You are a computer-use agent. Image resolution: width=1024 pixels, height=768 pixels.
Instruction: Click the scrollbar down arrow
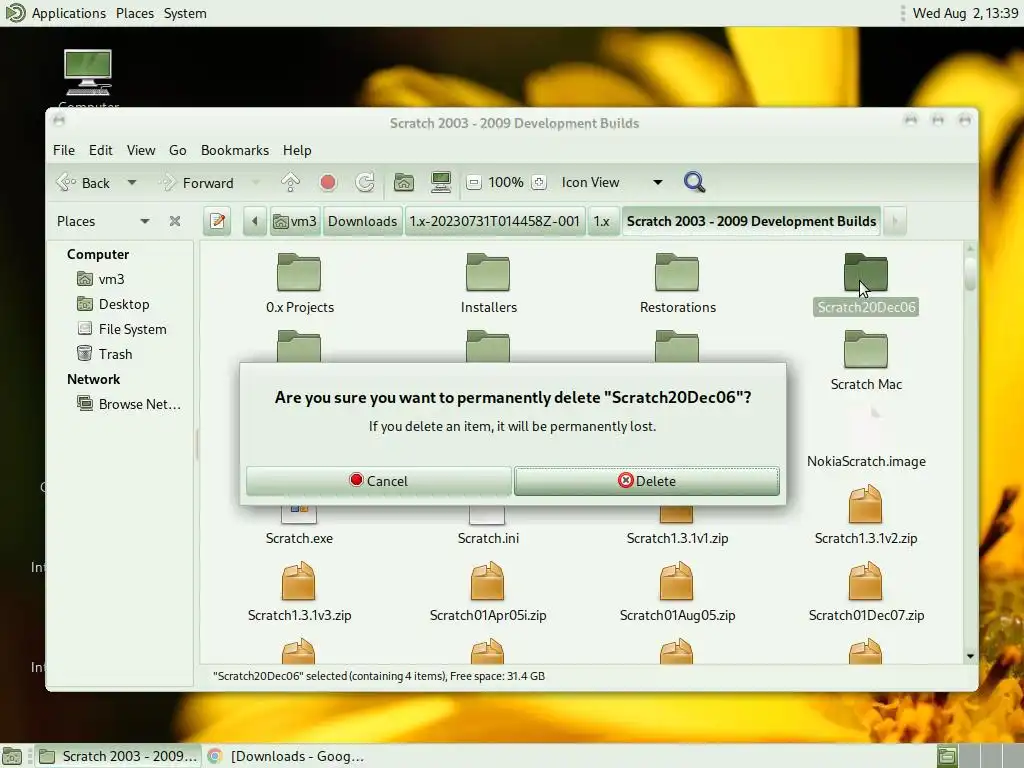click(x=970, y=656)
